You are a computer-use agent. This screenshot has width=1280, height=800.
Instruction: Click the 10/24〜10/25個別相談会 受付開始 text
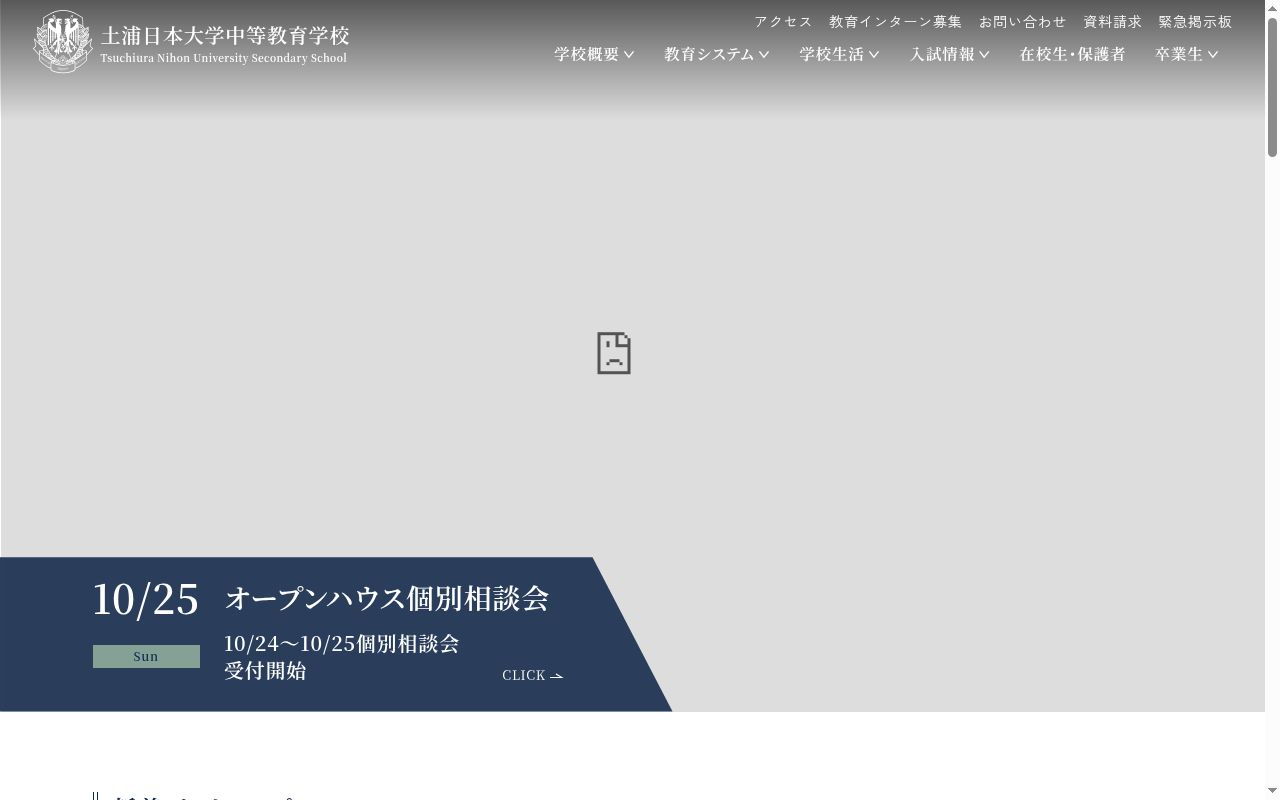pyautogui.click(x=341, y=657)
